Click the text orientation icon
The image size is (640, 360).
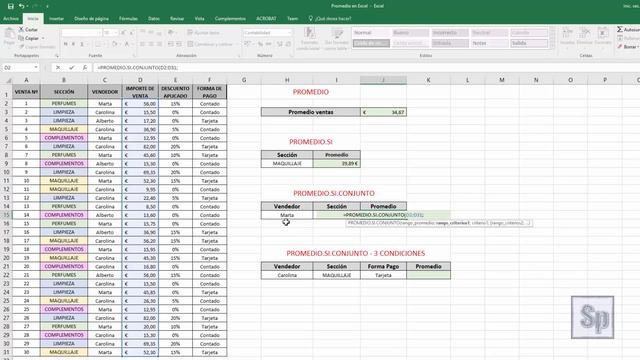coord(171,32)
